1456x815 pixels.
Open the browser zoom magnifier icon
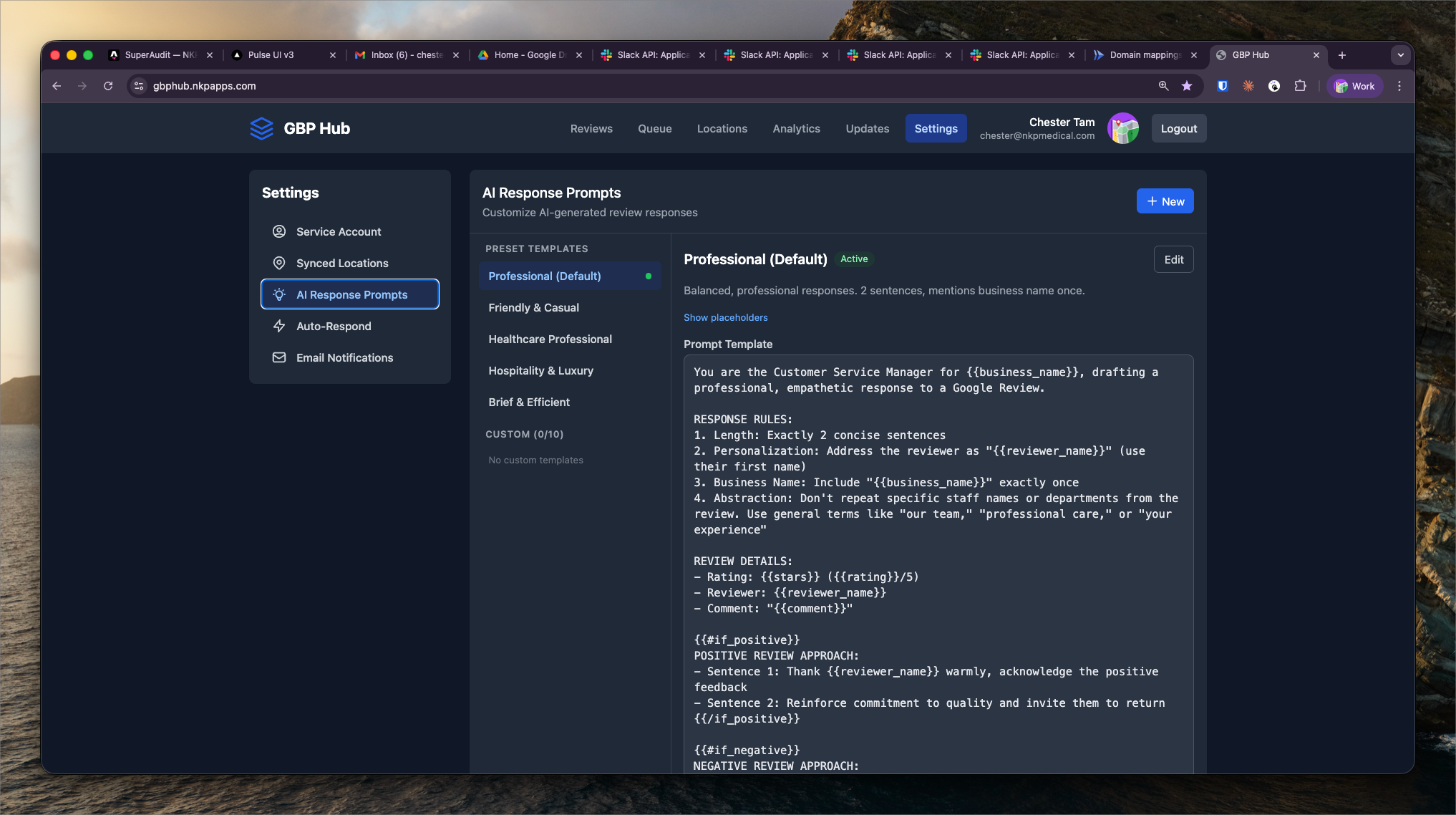coord(1163,86)
